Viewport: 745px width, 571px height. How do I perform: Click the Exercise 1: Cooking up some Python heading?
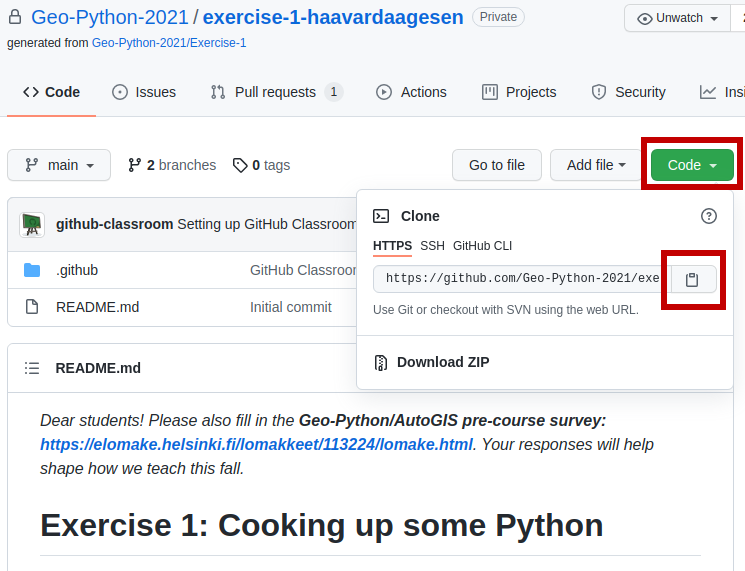click(322, 526)
